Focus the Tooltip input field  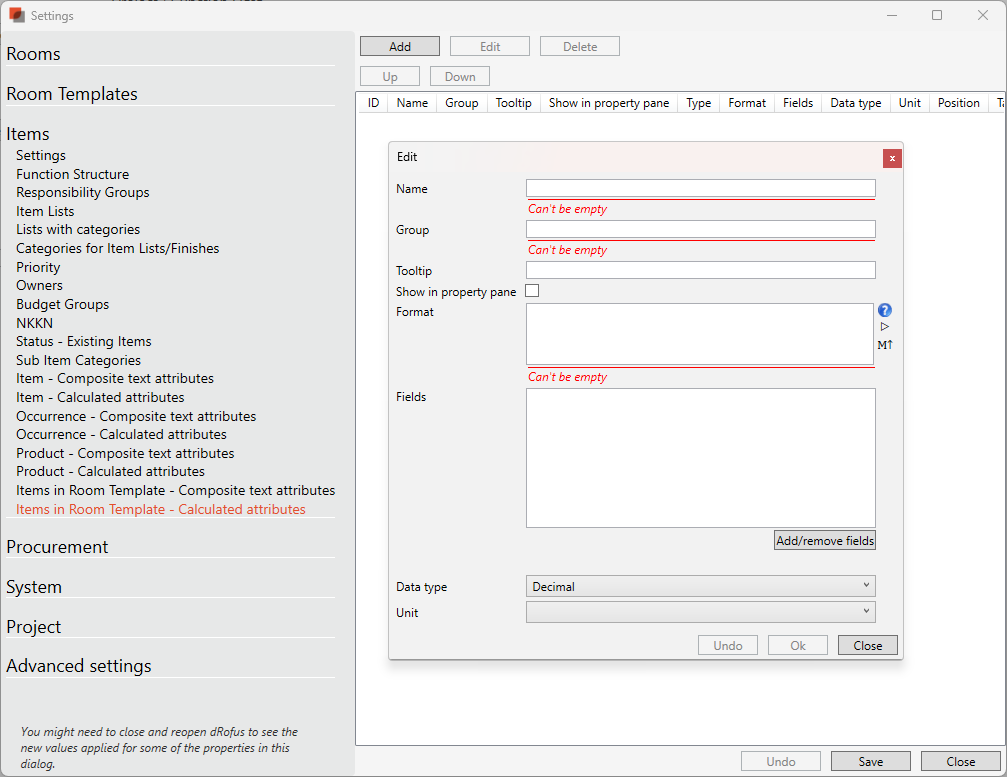coord(700,270)
